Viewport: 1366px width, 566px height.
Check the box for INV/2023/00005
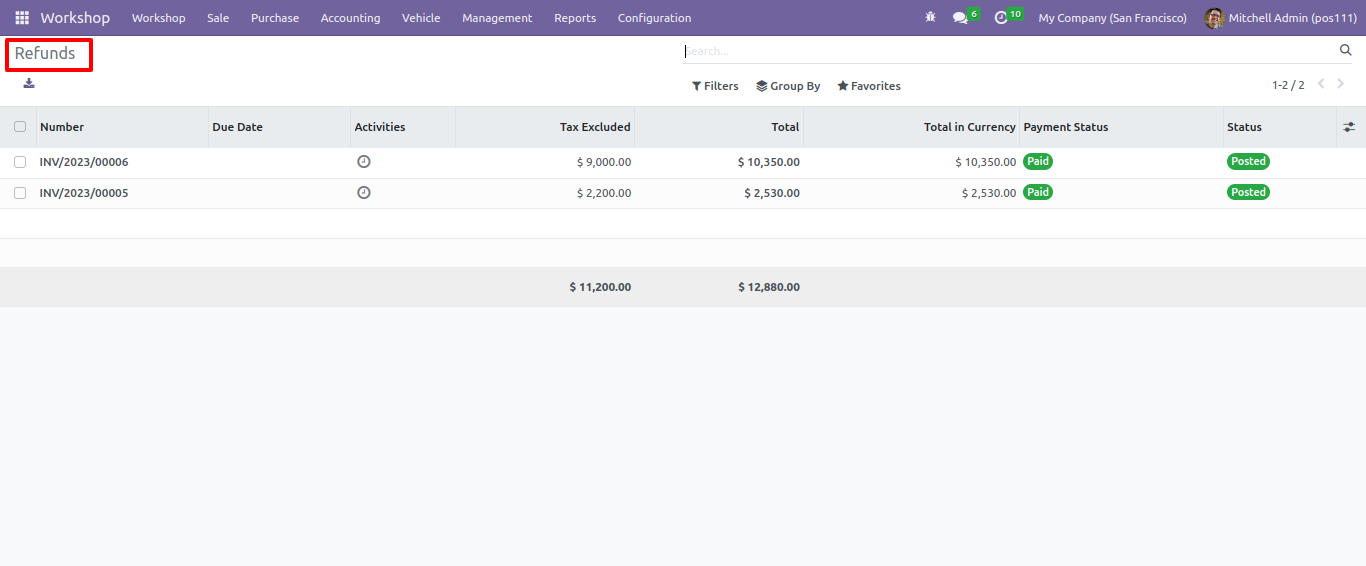pyautogui.click(x=20, y=193)
